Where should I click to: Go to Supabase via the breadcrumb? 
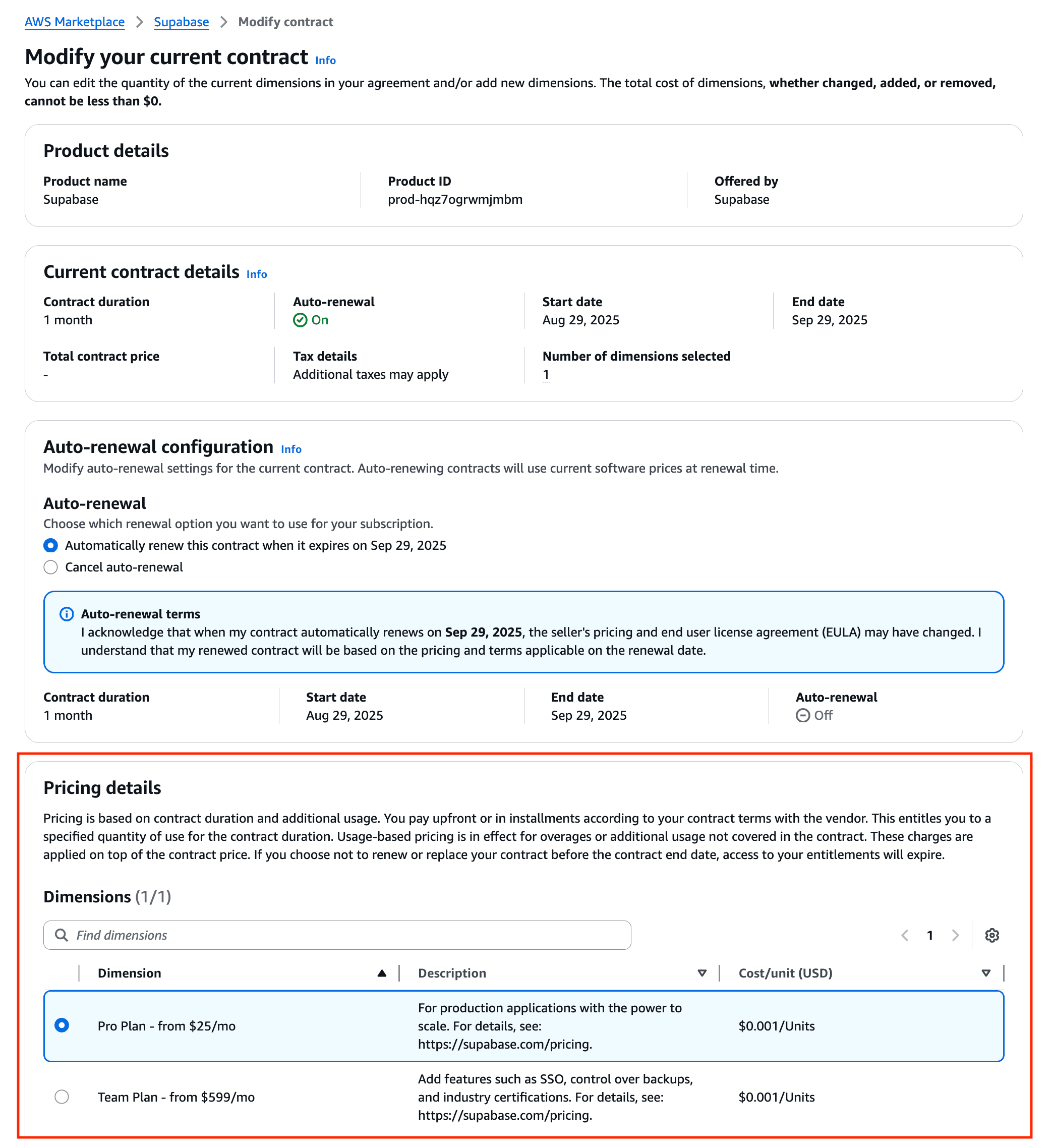[181, 22]
